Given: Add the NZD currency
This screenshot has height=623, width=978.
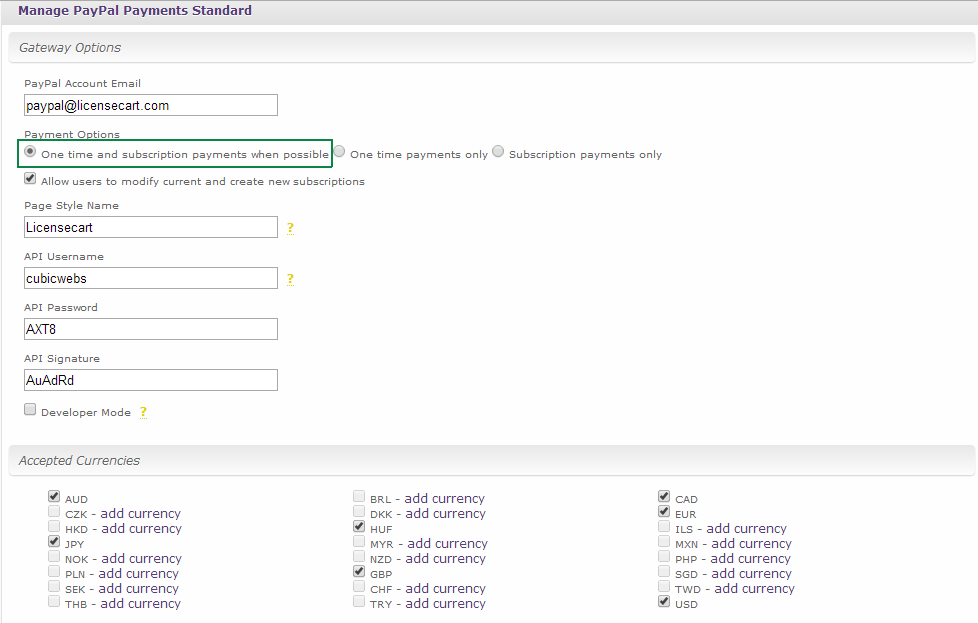Looking at the screenshot, I should click(x=445, y=559).
